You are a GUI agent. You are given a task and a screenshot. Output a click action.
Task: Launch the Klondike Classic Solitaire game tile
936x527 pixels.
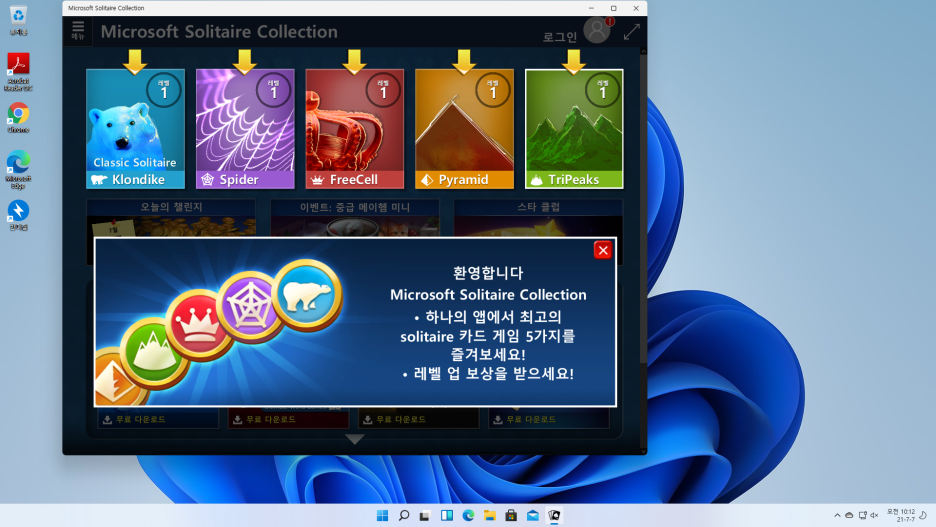click(x=136, y=129)
